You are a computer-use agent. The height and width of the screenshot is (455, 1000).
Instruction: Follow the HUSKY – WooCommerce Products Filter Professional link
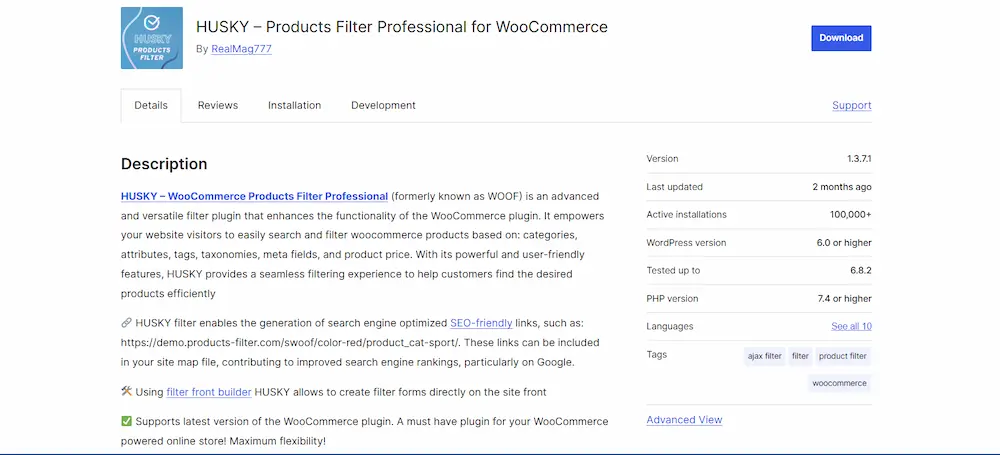(x=254, y=196)
